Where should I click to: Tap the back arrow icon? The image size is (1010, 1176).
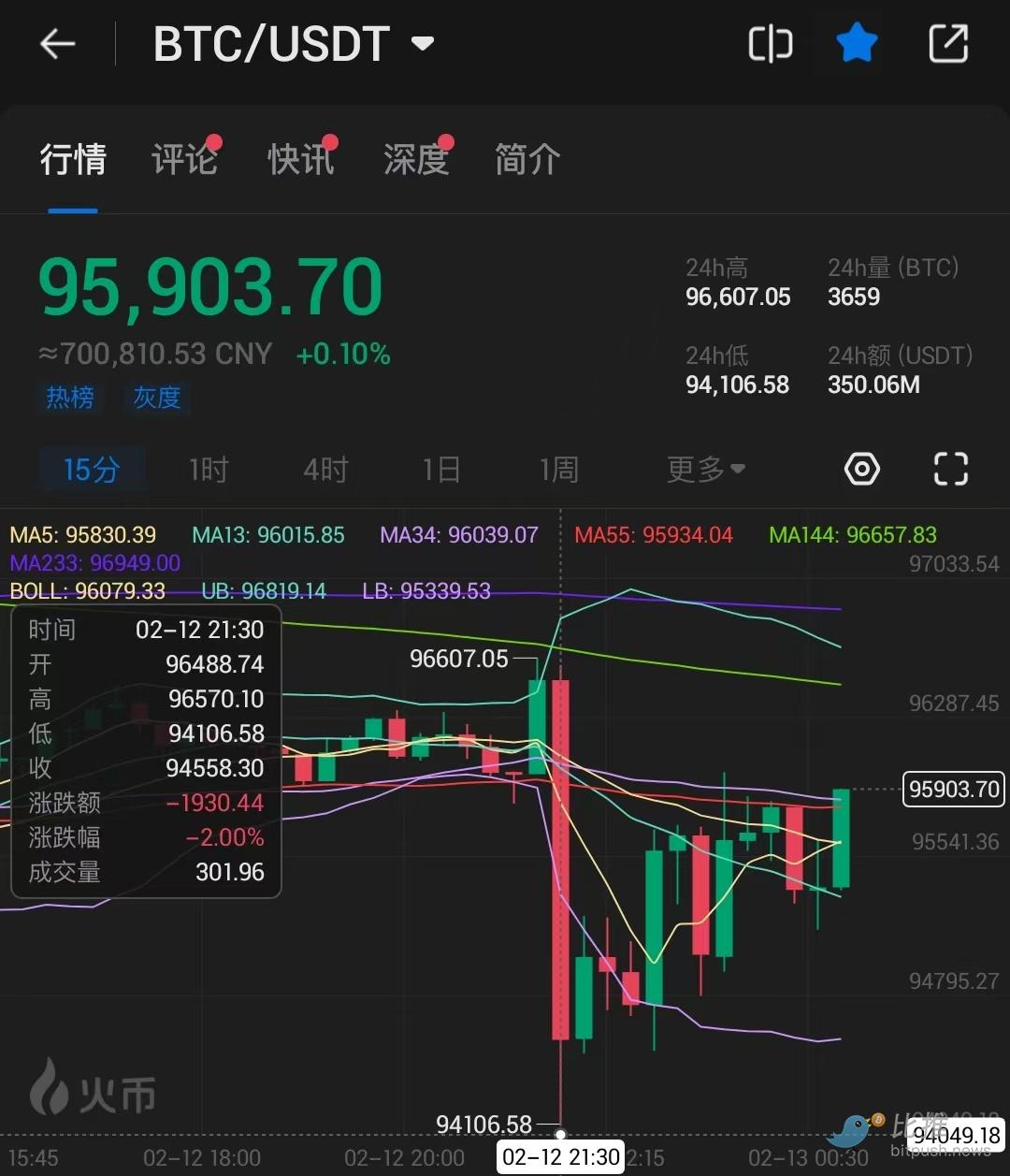pos(57,44)
